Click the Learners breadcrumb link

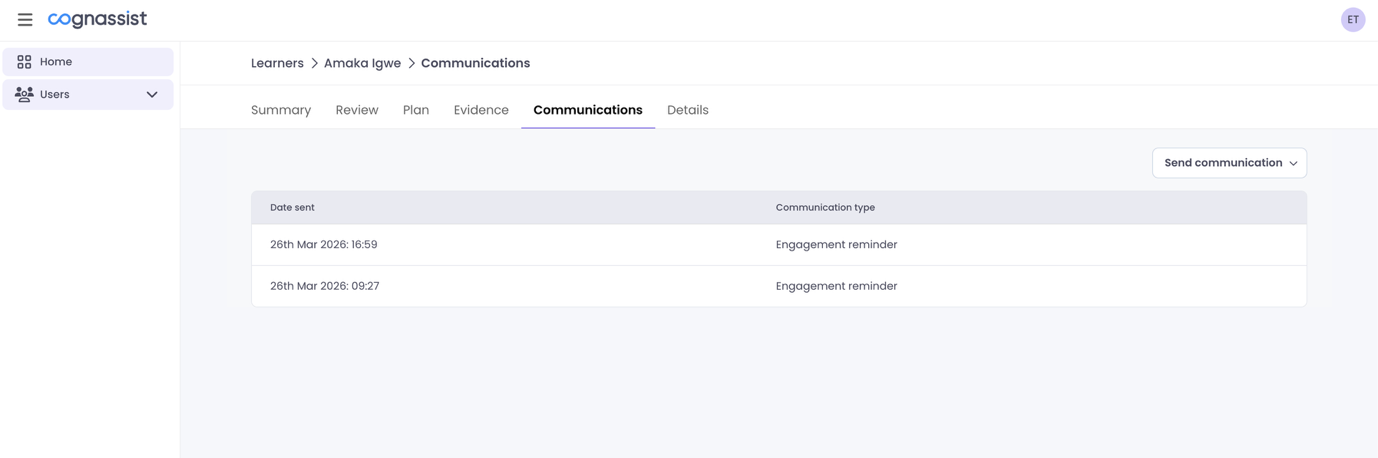pyautogui.click(x=277, y=63)
